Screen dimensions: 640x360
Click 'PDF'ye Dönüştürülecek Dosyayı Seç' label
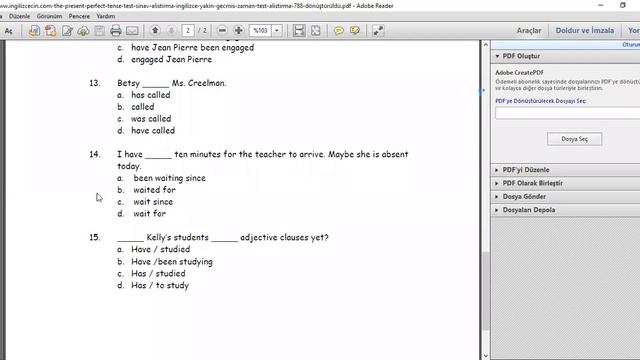[540, 101]
